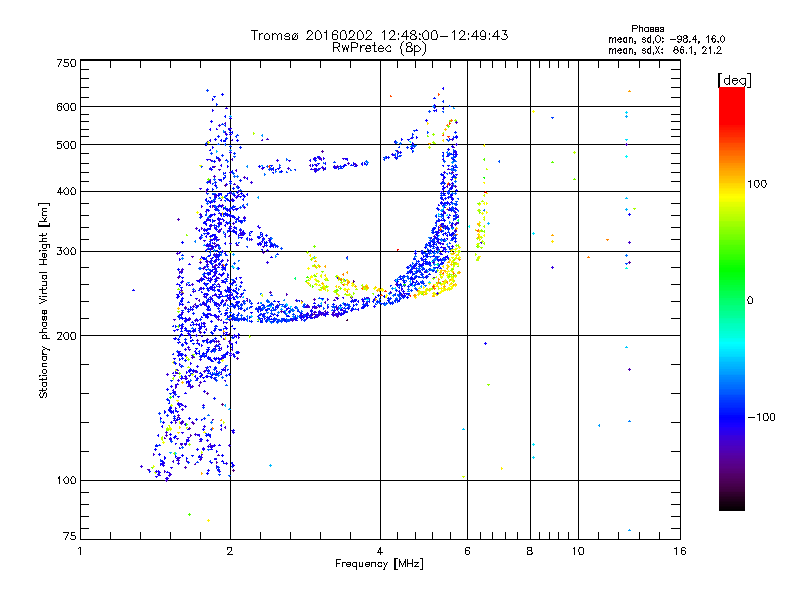Click the y-axis tick label '600'

point(66,107)
